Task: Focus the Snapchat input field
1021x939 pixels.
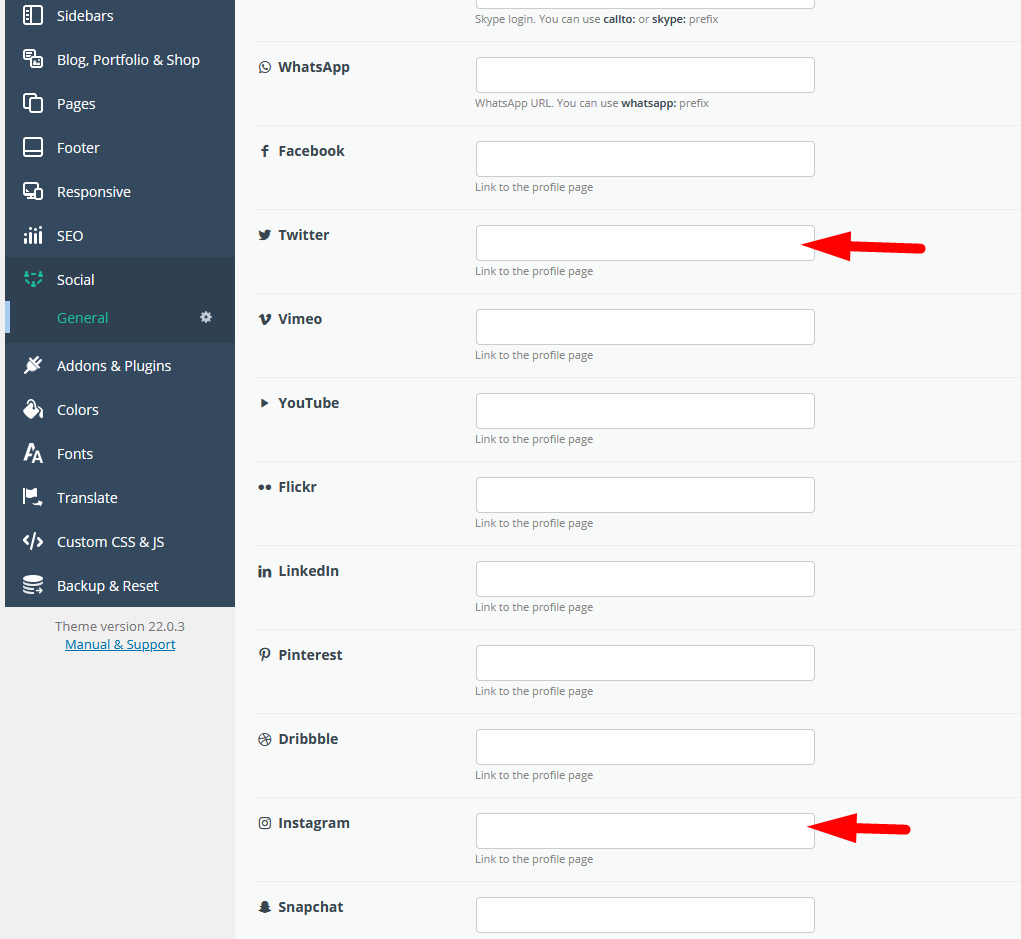Action: point(645,915)
